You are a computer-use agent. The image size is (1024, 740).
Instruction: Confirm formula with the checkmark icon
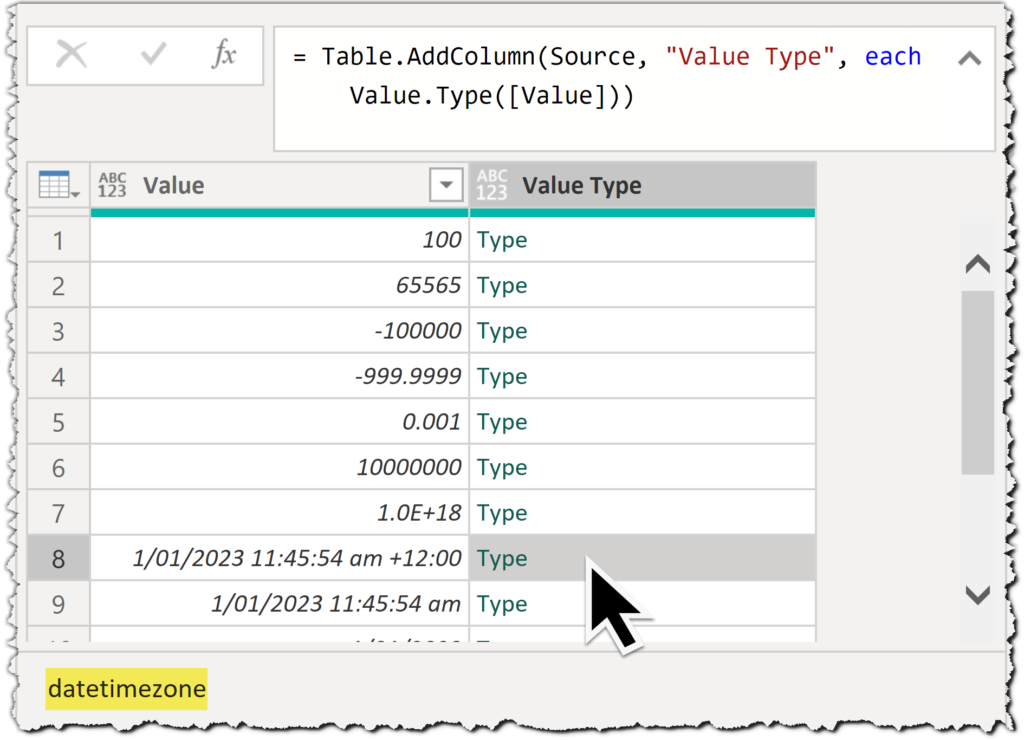(153, 54)
